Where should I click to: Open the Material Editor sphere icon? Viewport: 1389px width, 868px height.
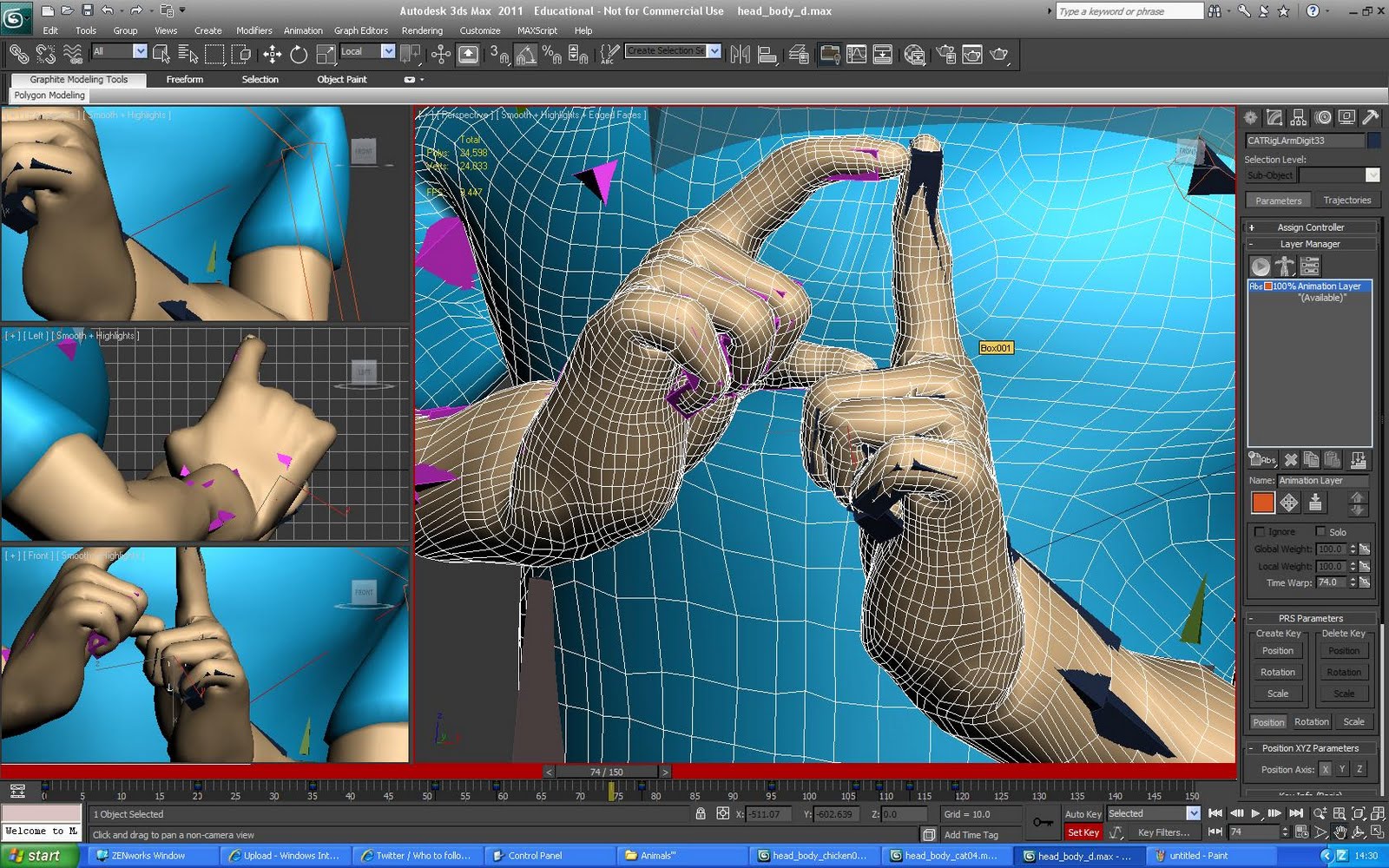coord(914,54)
